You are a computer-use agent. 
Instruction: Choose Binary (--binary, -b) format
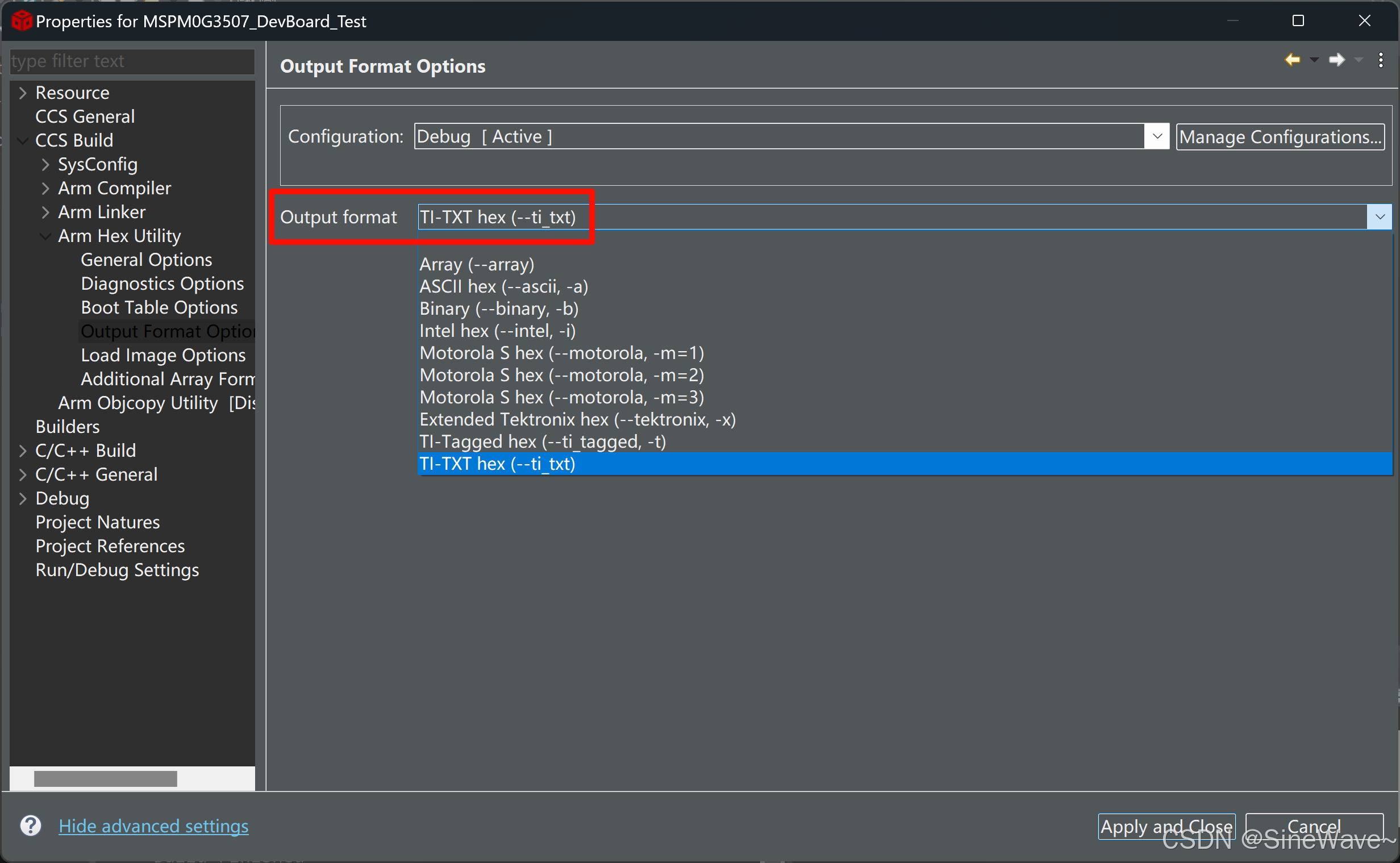(x=905, y=309)
